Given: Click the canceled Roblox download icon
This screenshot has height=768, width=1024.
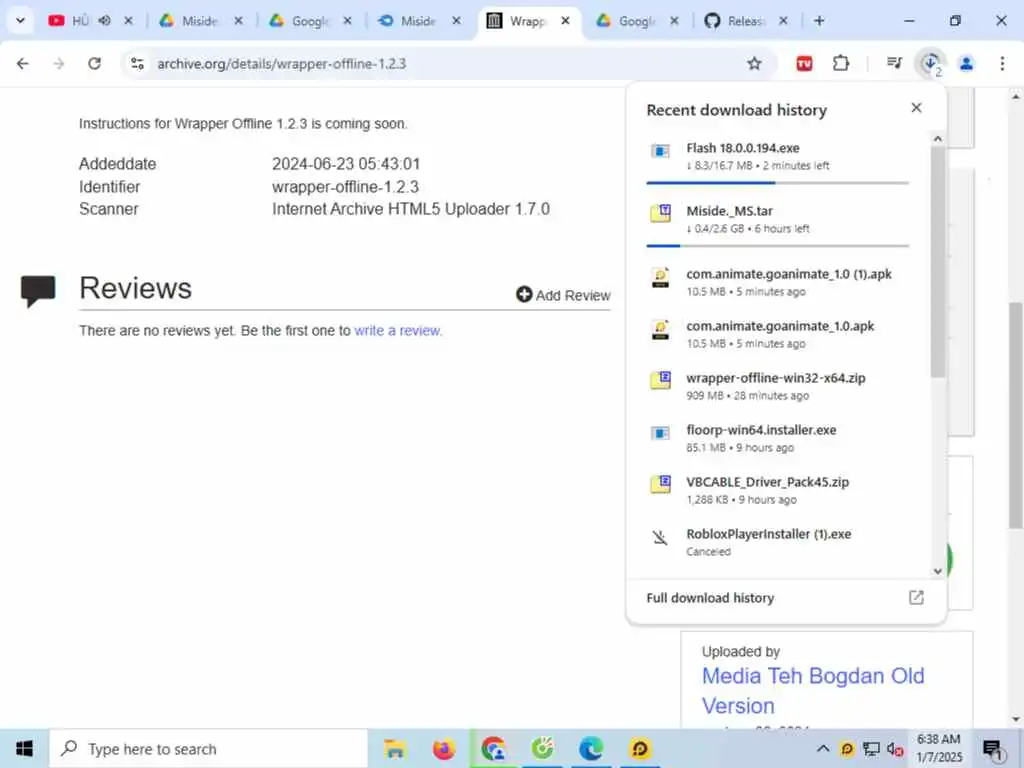Looking at the screenshot, I should pos(660,537).
